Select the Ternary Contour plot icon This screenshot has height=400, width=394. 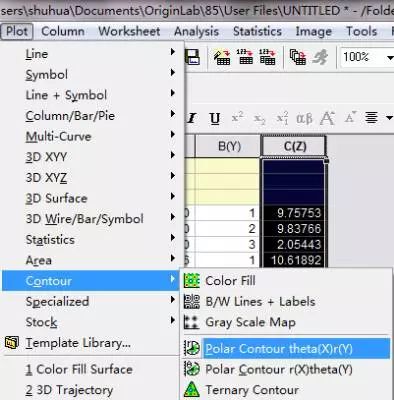point(192,390)
